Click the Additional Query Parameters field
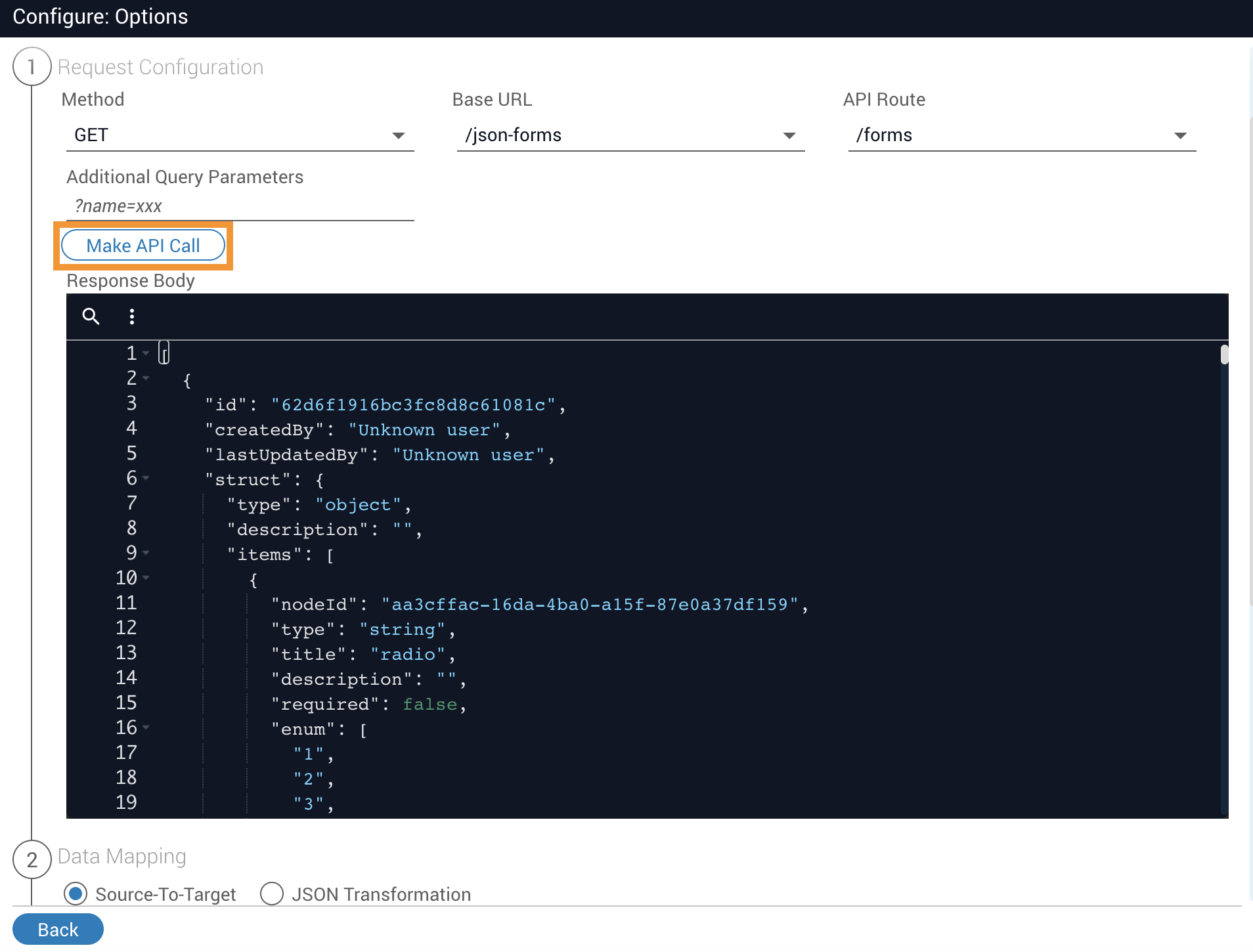1253x952 pixels. tap(240, 206)
